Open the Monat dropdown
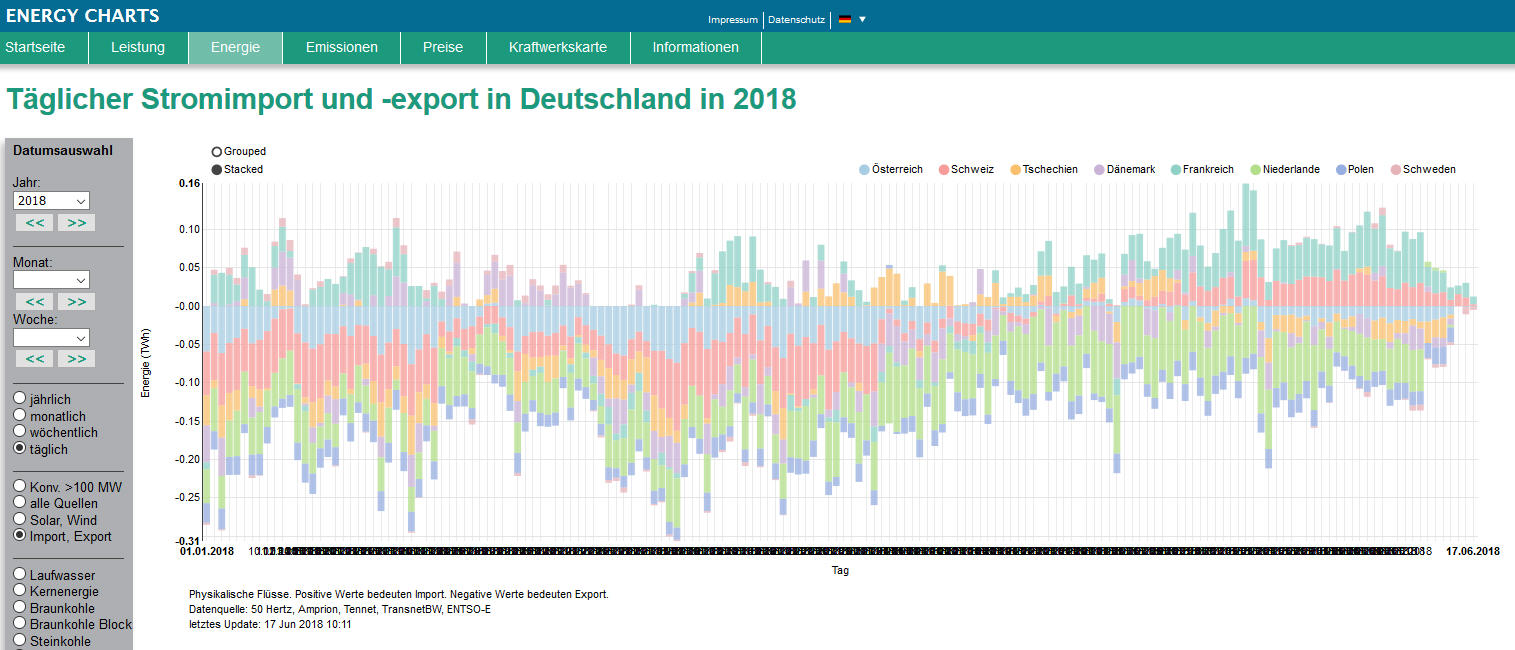The height and width of the screenshot is (650, 1515). coord(51,280)
